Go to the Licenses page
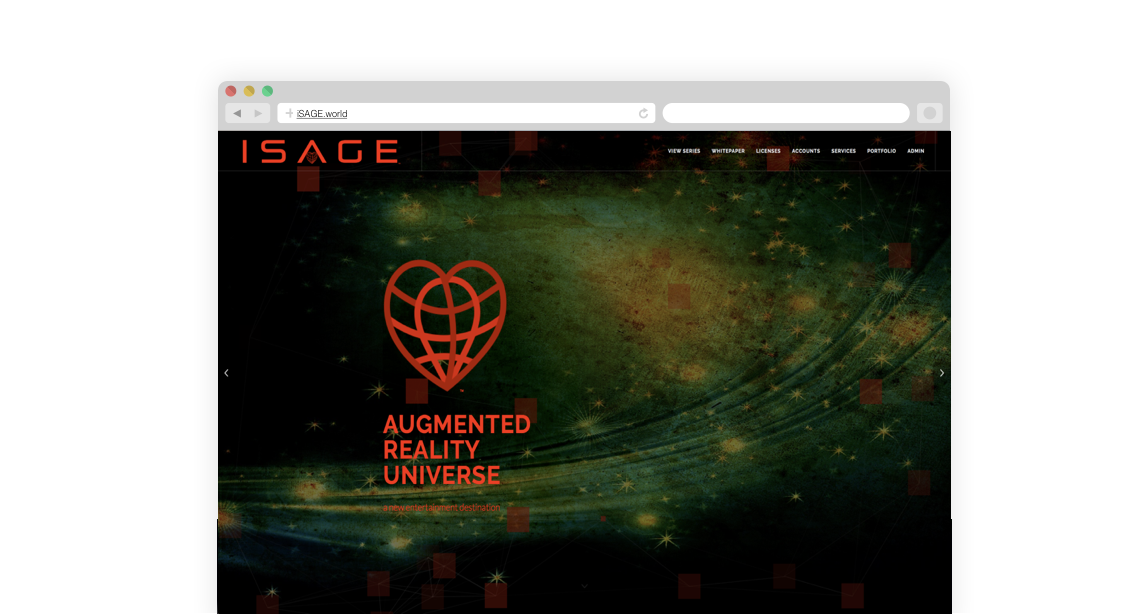 coord(768,151)
